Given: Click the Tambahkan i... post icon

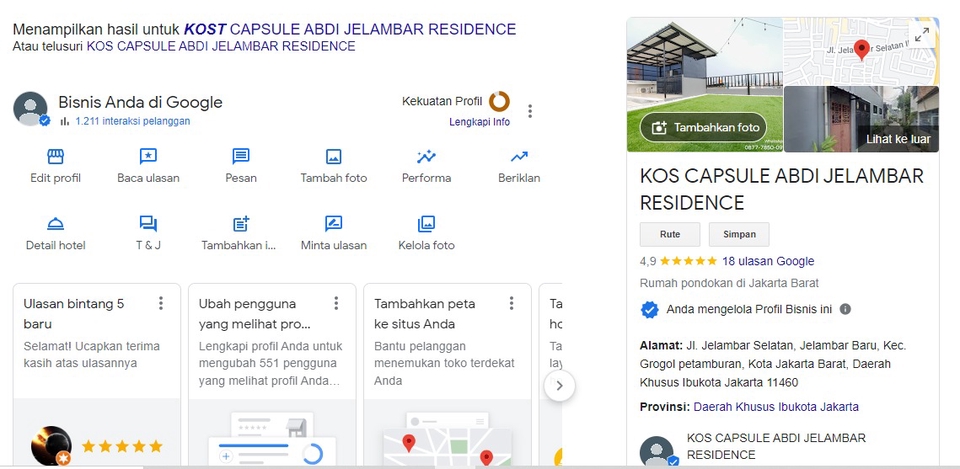Looking at the screenshot, I should click(x=241, y=224).
